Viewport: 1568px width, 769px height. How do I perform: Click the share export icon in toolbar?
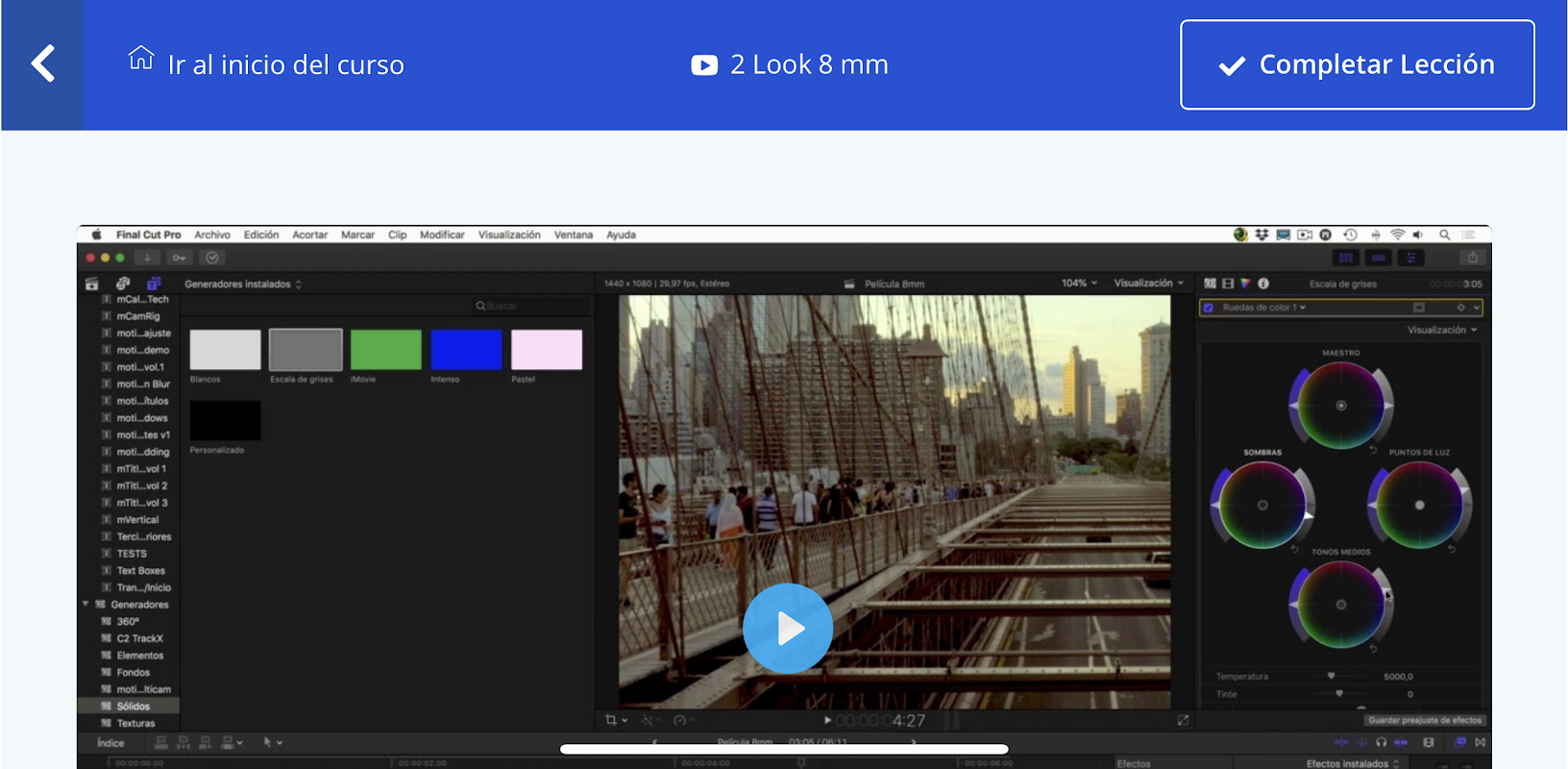pos(1472,258)
